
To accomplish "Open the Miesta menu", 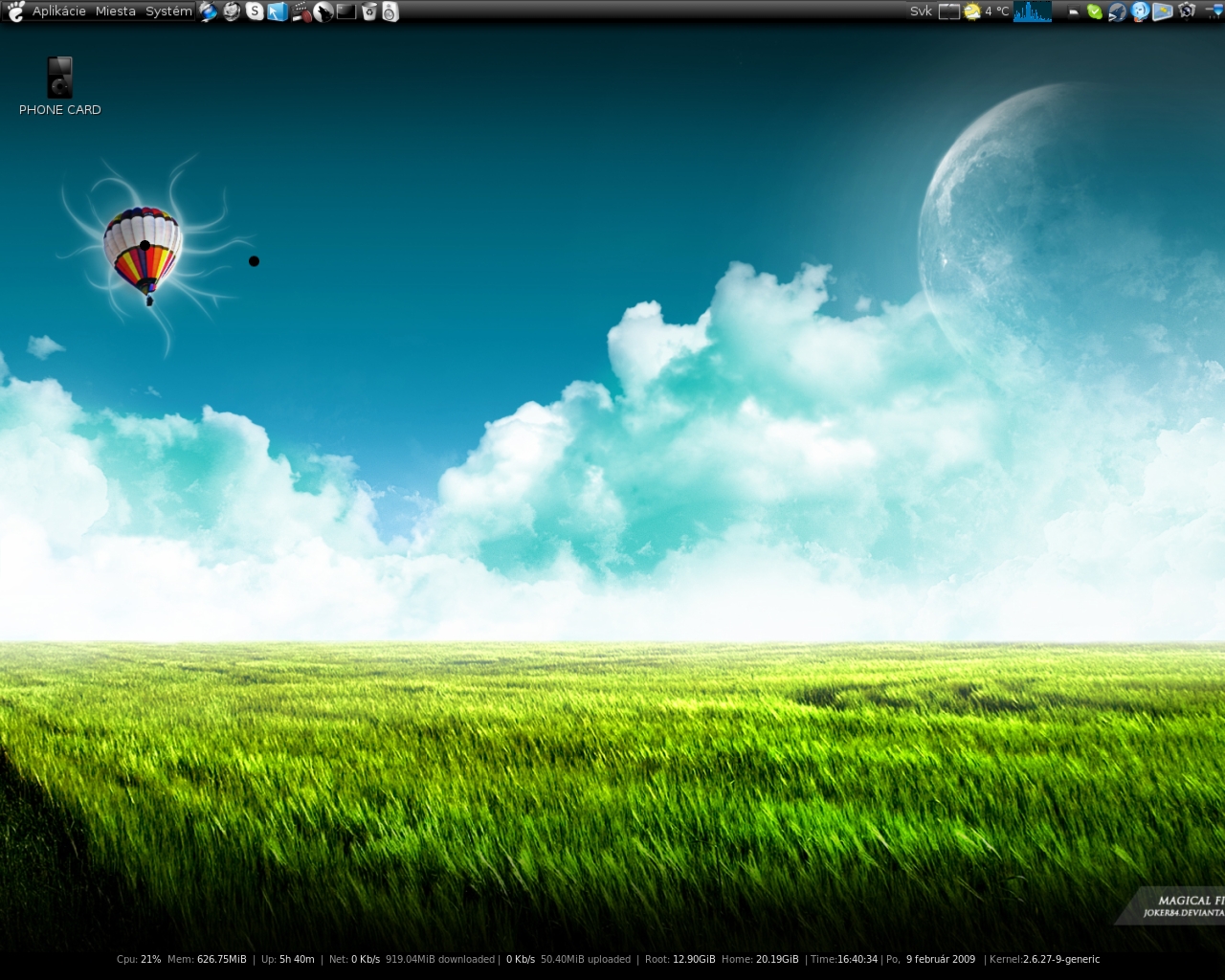I will (115, 11).
